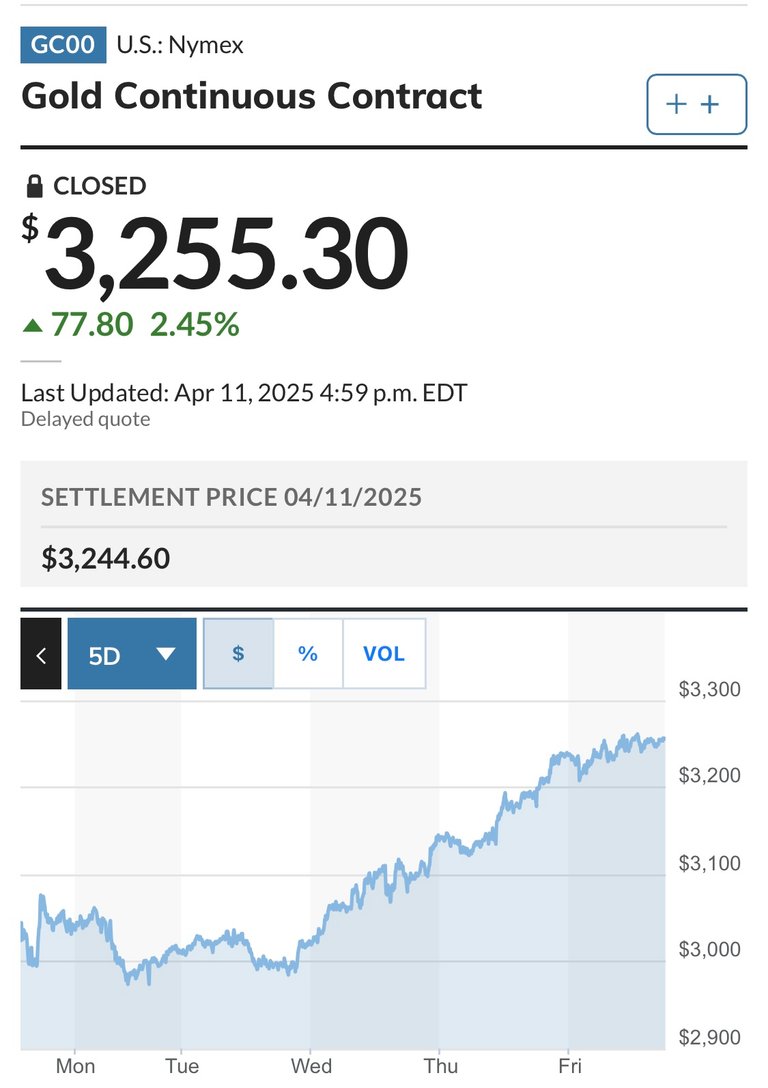Switch chart to dollar view
This screenshot has height=1088, width=768.
[238, 654]
